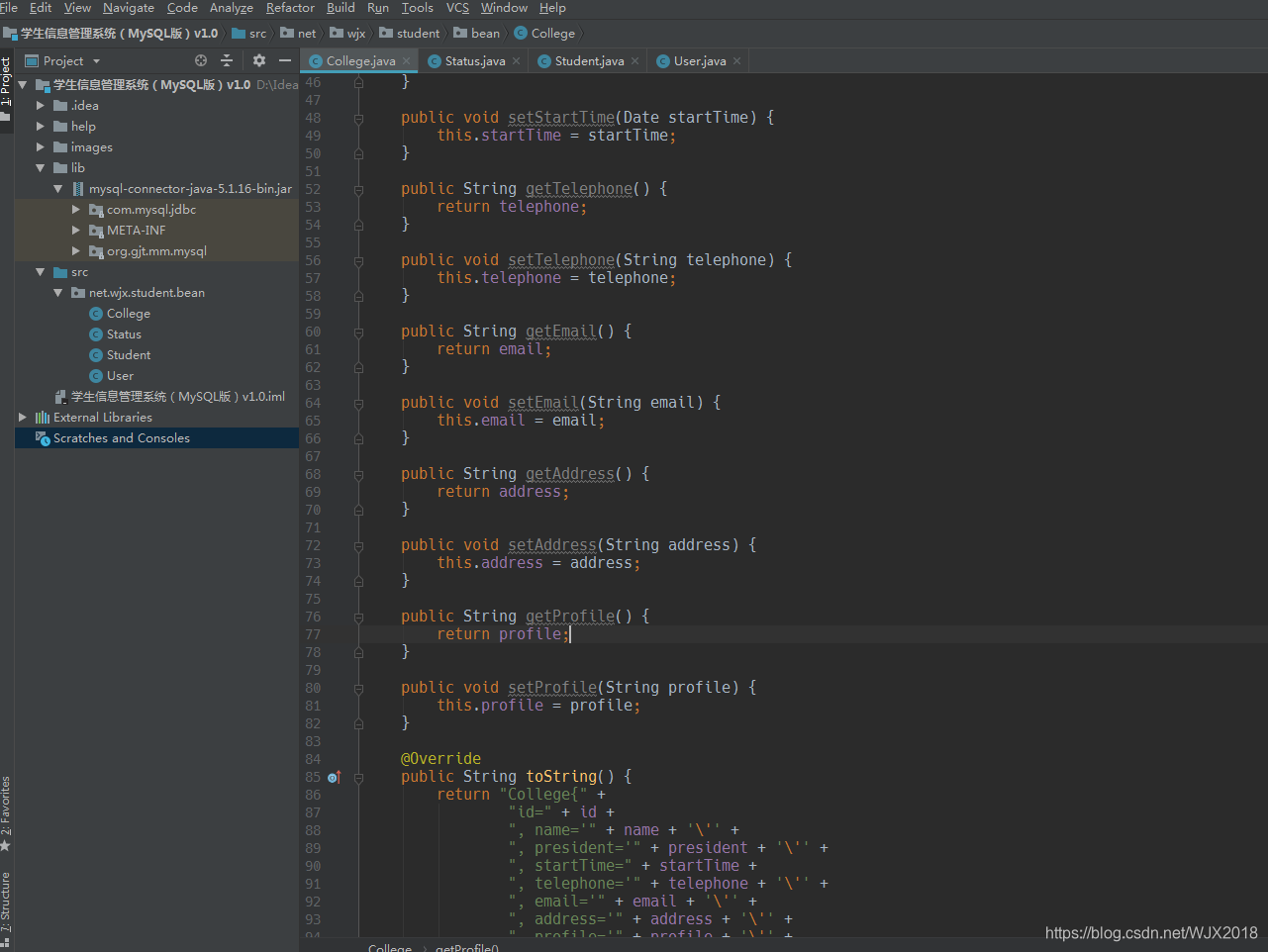
Task: Click fold toggle at line 48 setStartTime
Action: coord(358,118)
